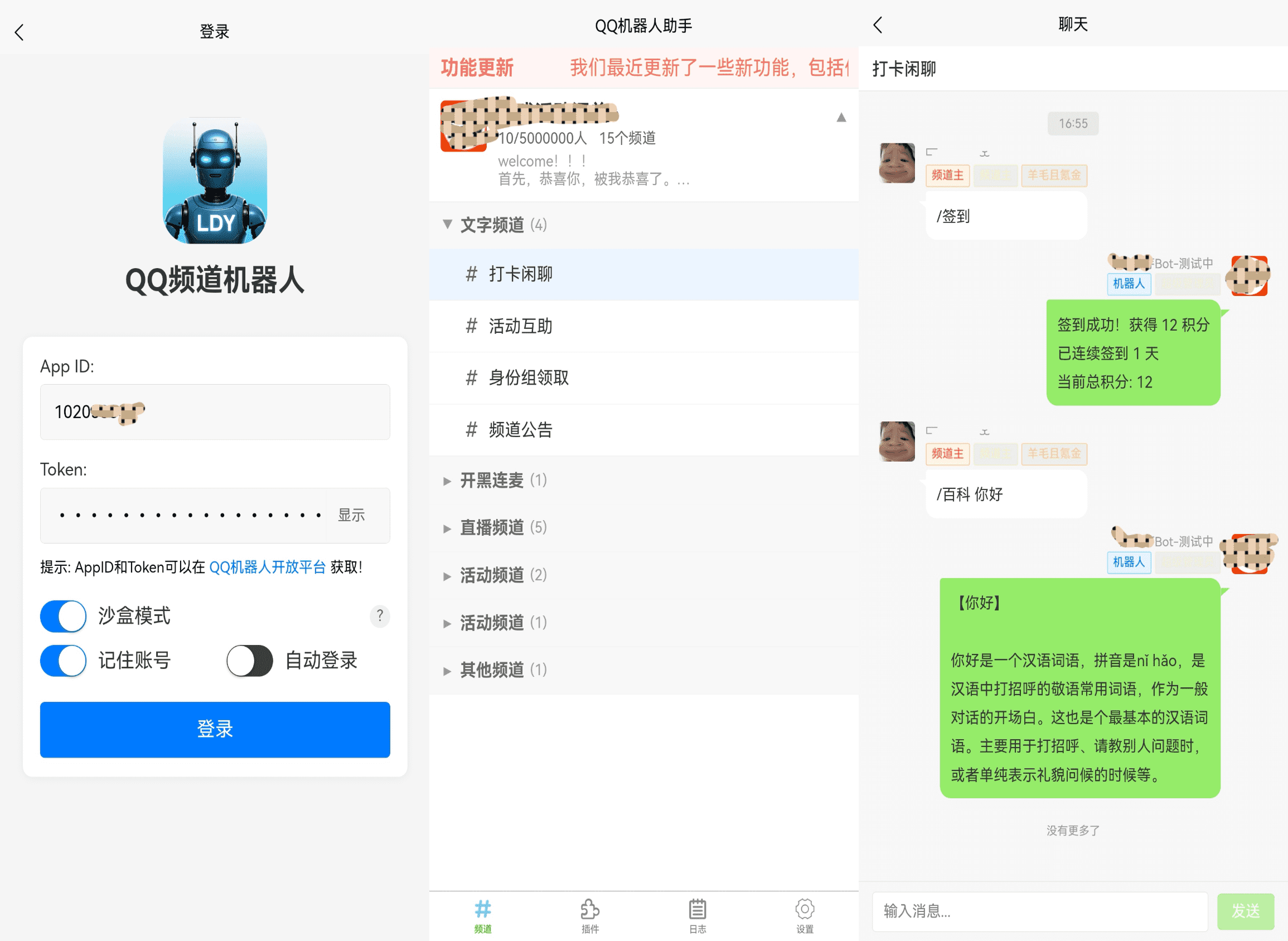Show the token with the 显示 button
This screenshot has width=1288, height=941.
coord(351,516)
